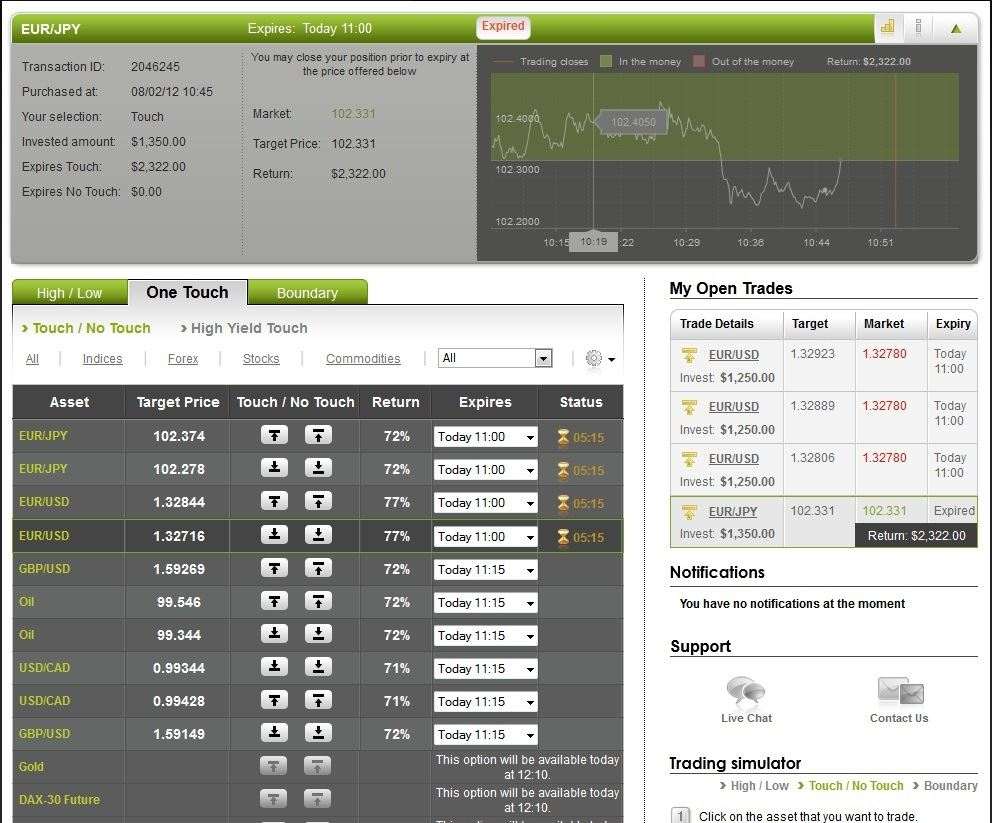Open the Commodities filter link
Screen dimensions: 993x823
click(362, 358)
